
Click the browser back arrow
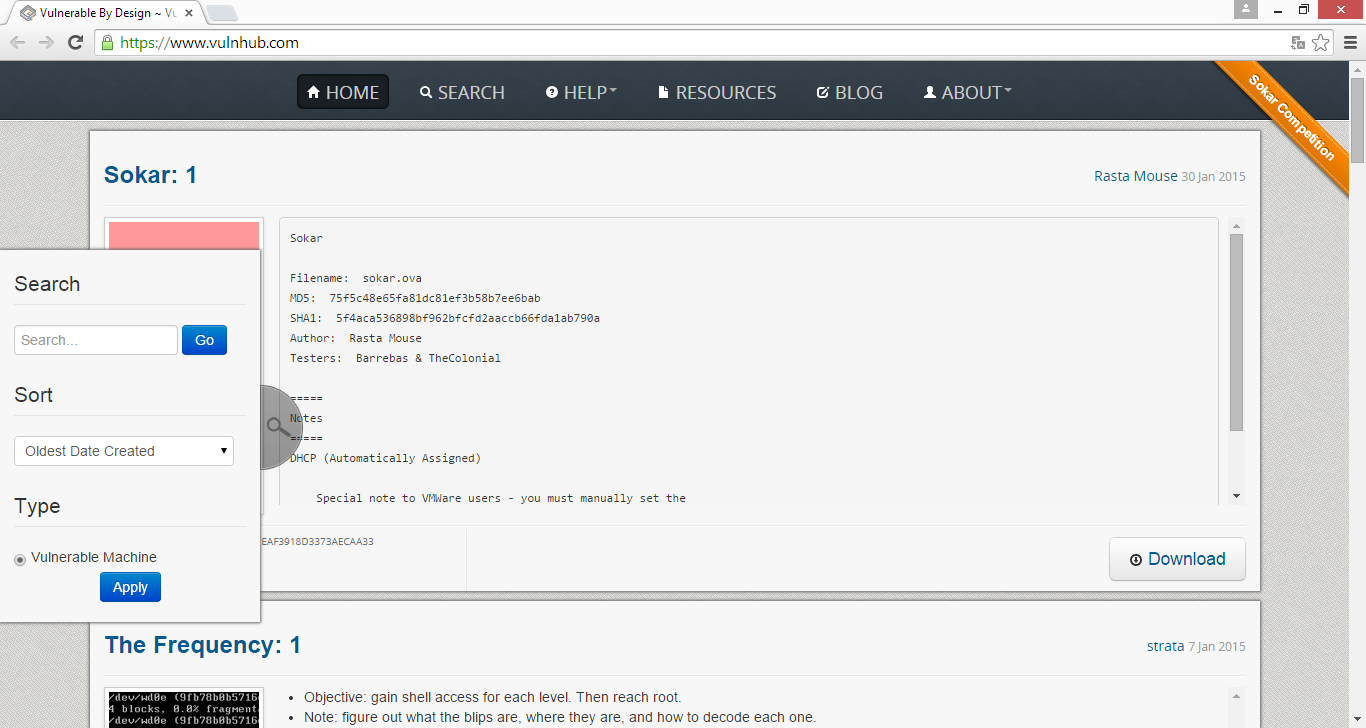pos(17,42)
